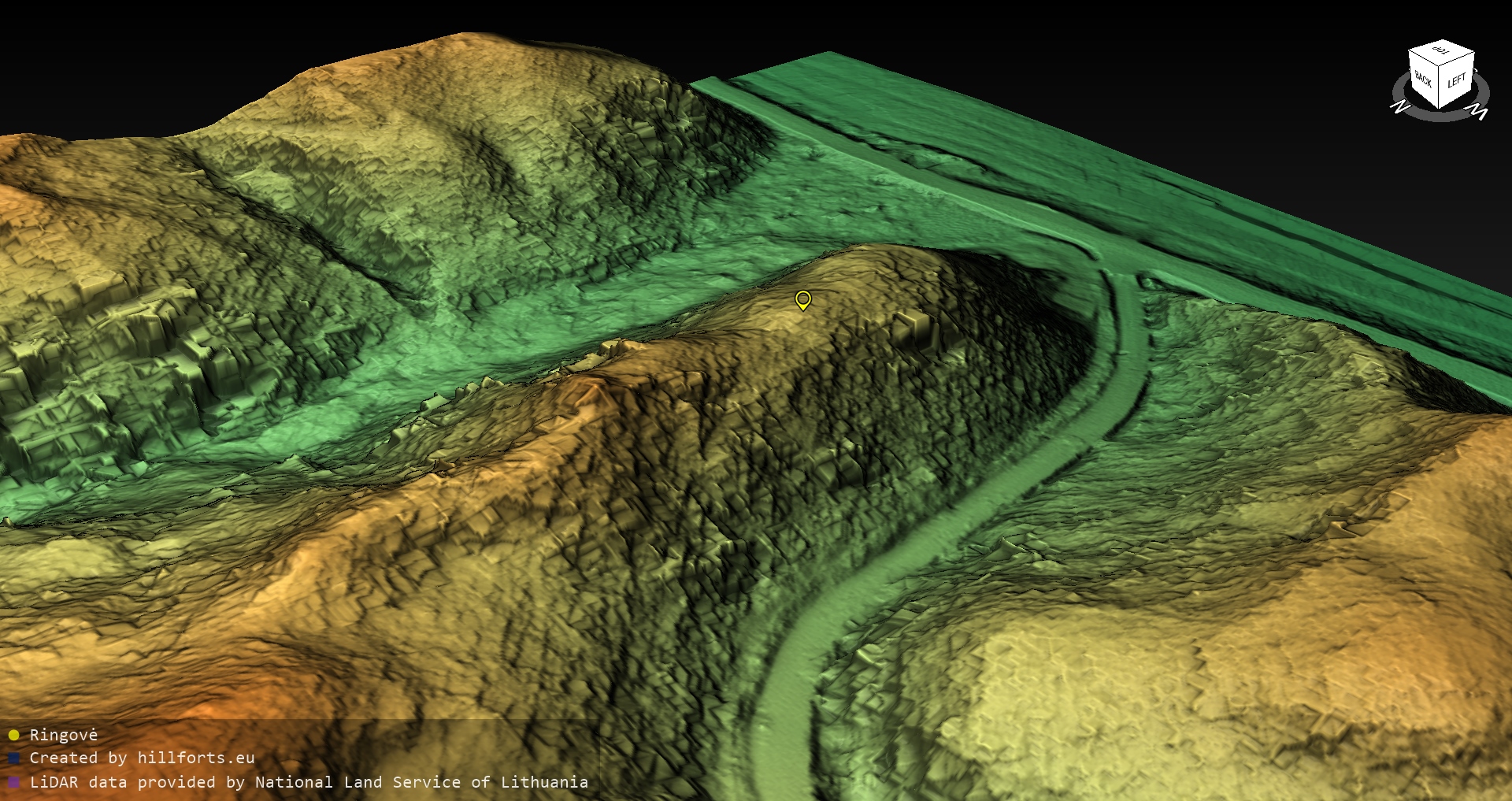Image resolution: width=1512 pixels, height=801 pixels.
Task: Switch to LEFT view on the cube
Action: click(1457, 80)
